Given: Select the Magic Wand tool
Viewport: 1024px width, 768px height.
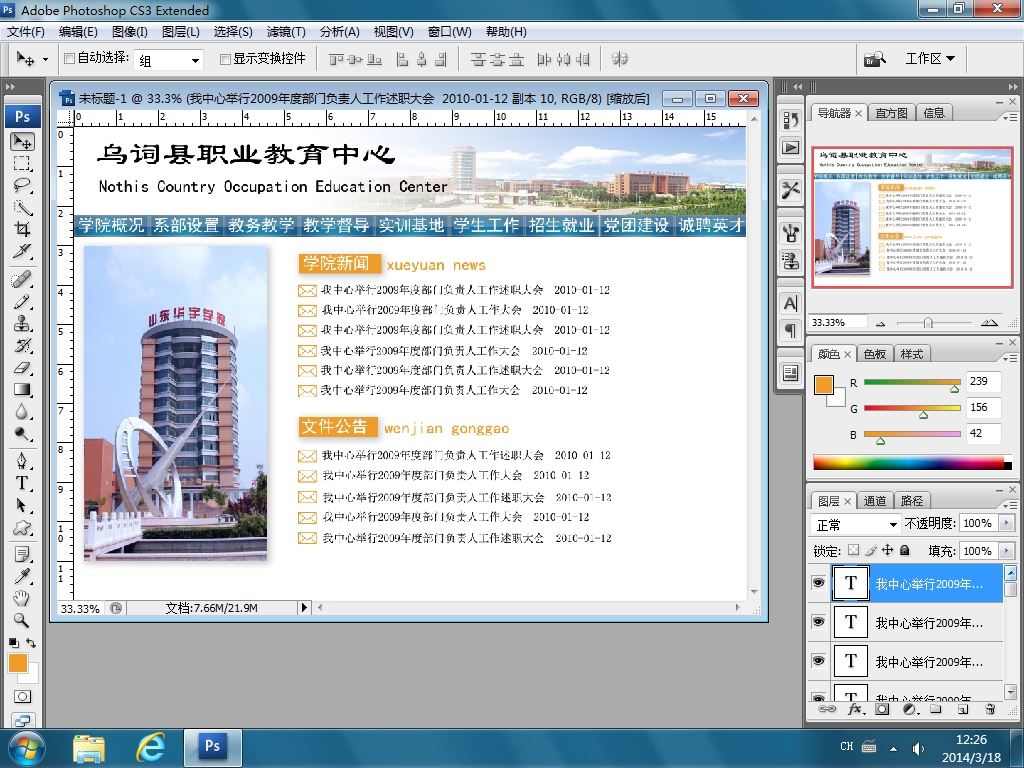Looking at the screenshot, I should [22, 208].
